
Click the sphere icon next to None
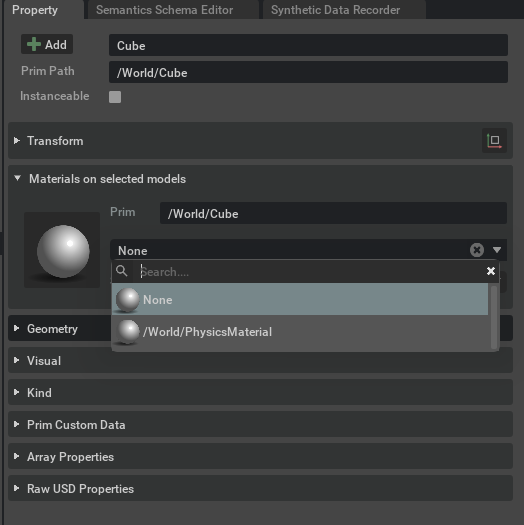point(127,300)
